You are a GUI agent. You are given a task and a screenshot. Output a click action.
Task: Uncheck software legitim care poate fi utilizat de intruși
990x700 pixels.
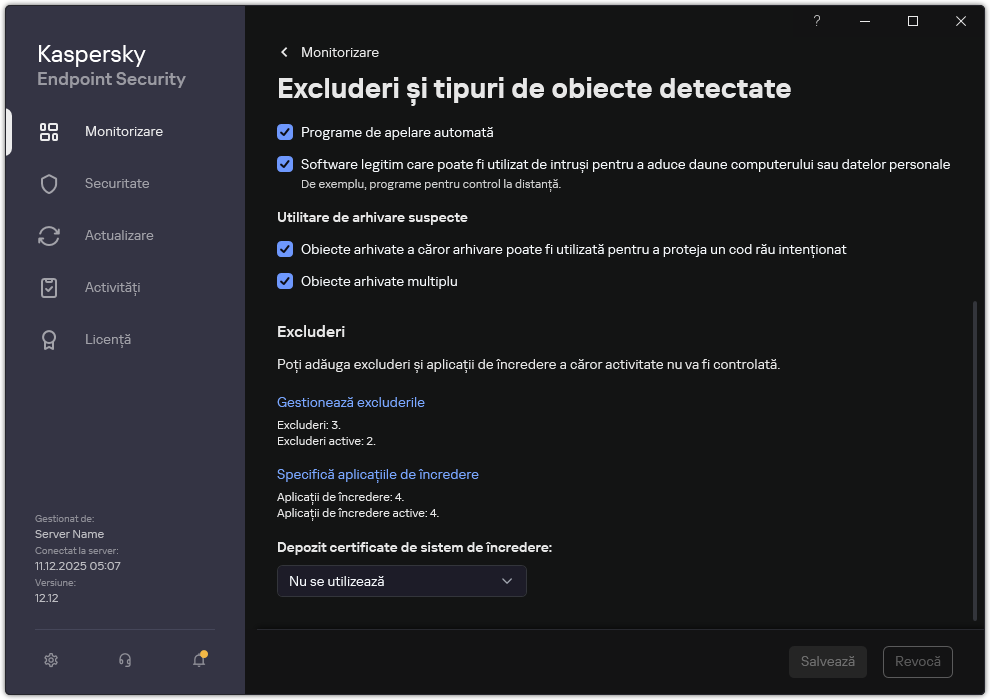coord(285,164)
